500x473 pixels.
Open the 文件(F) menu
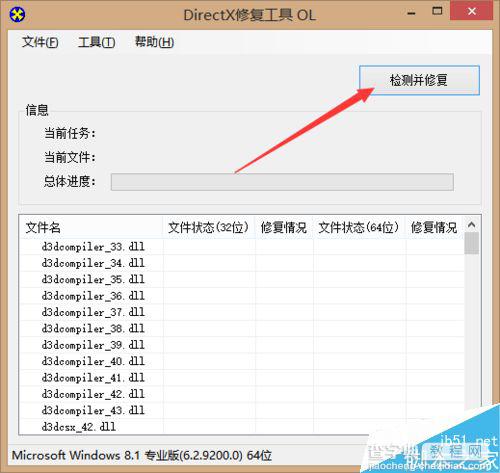click(40, 42)
